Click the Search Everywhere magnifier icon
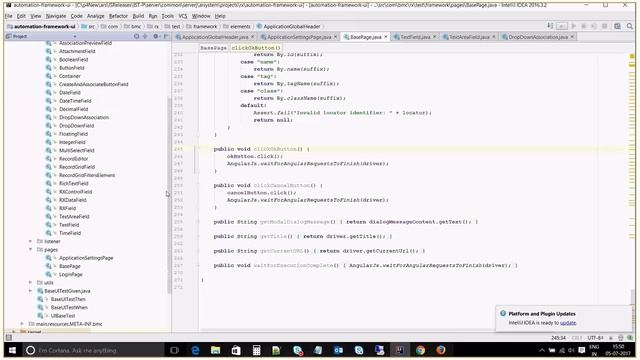The image size is (640, 360). tap(630, 26)
